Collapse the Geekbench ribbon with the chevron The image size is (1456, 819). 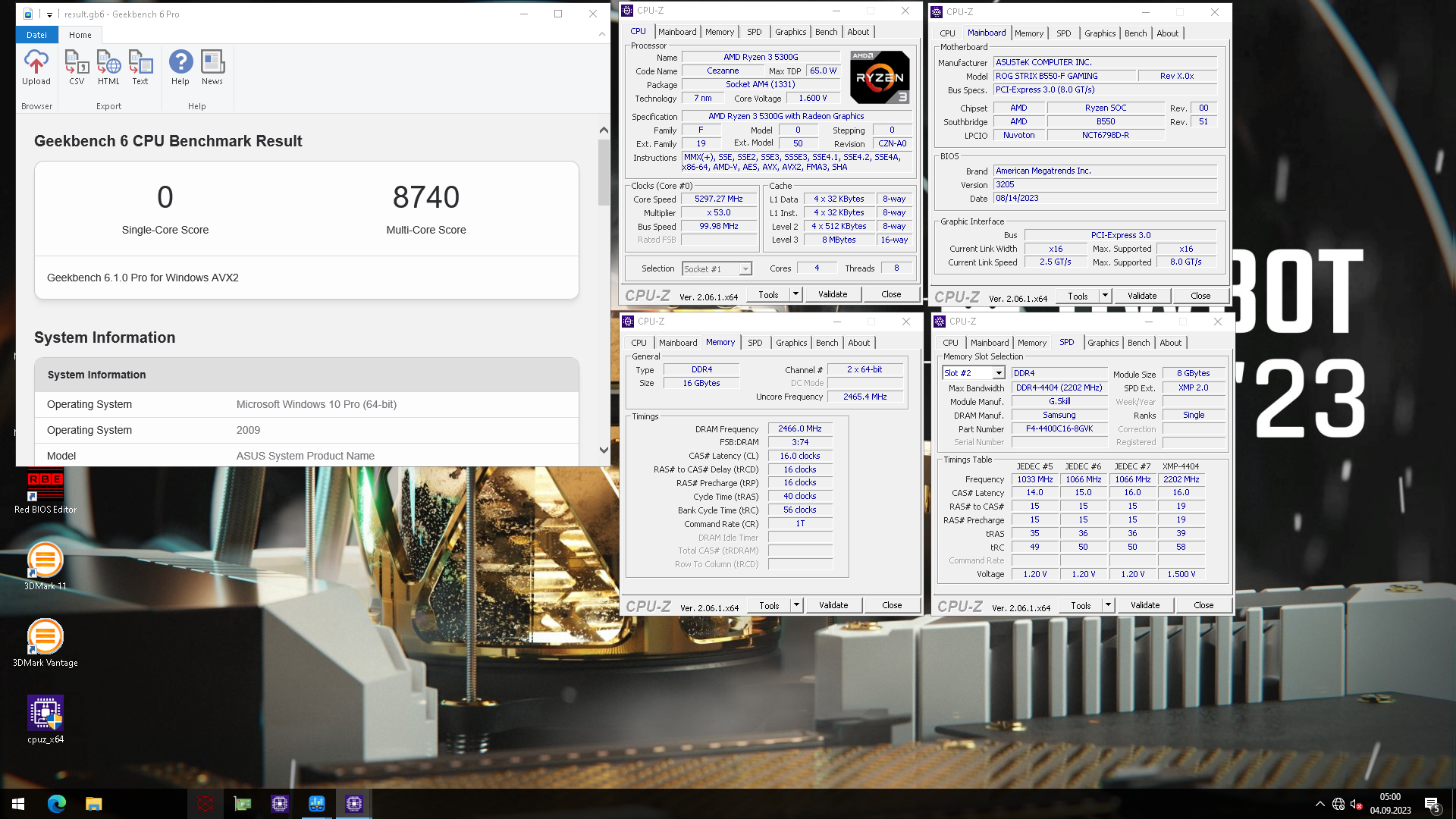click(x=602, y=34)
